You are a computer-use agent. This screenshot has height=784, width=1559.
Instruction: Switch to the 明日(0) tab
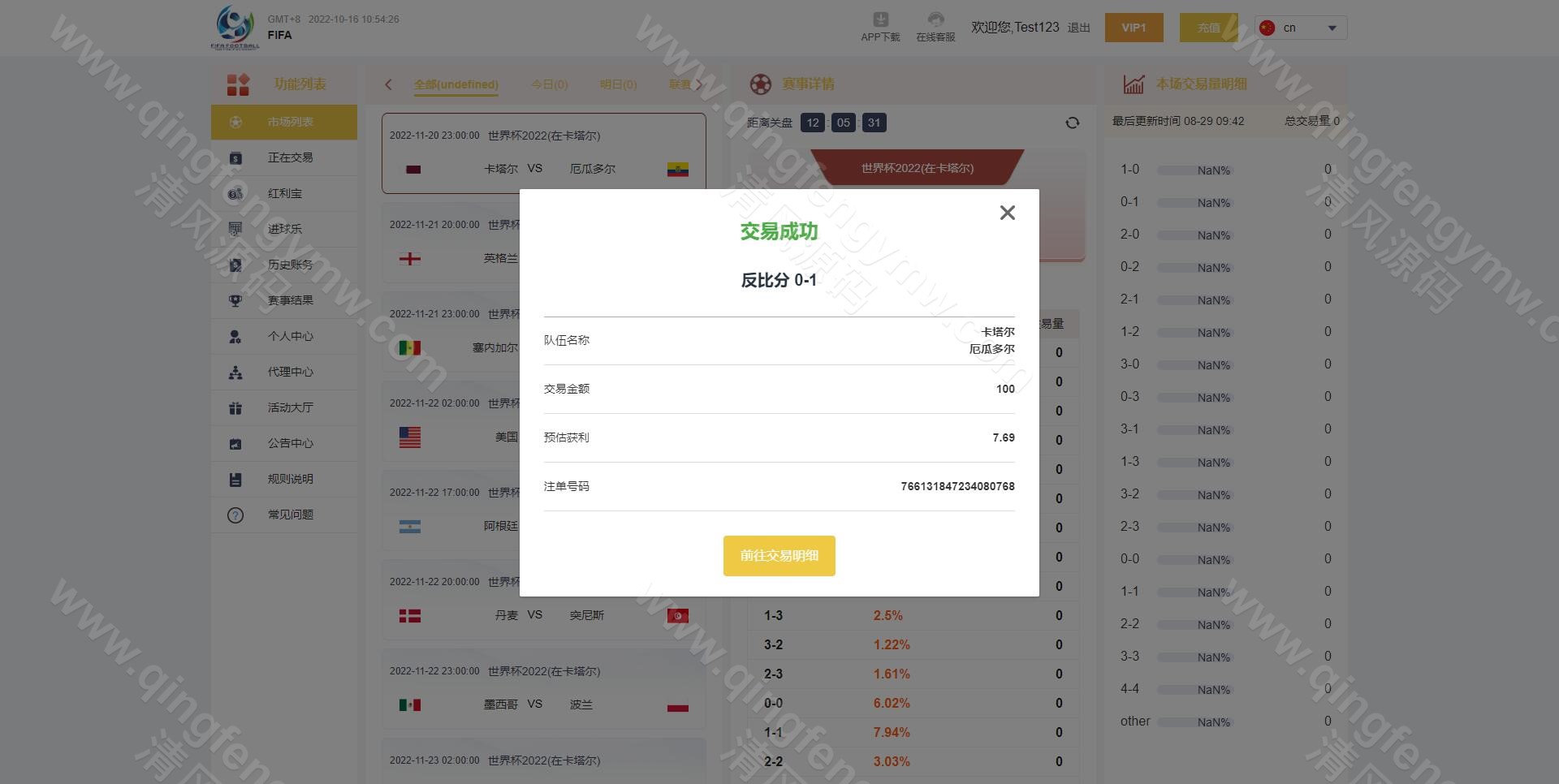(x=618, y=84)
